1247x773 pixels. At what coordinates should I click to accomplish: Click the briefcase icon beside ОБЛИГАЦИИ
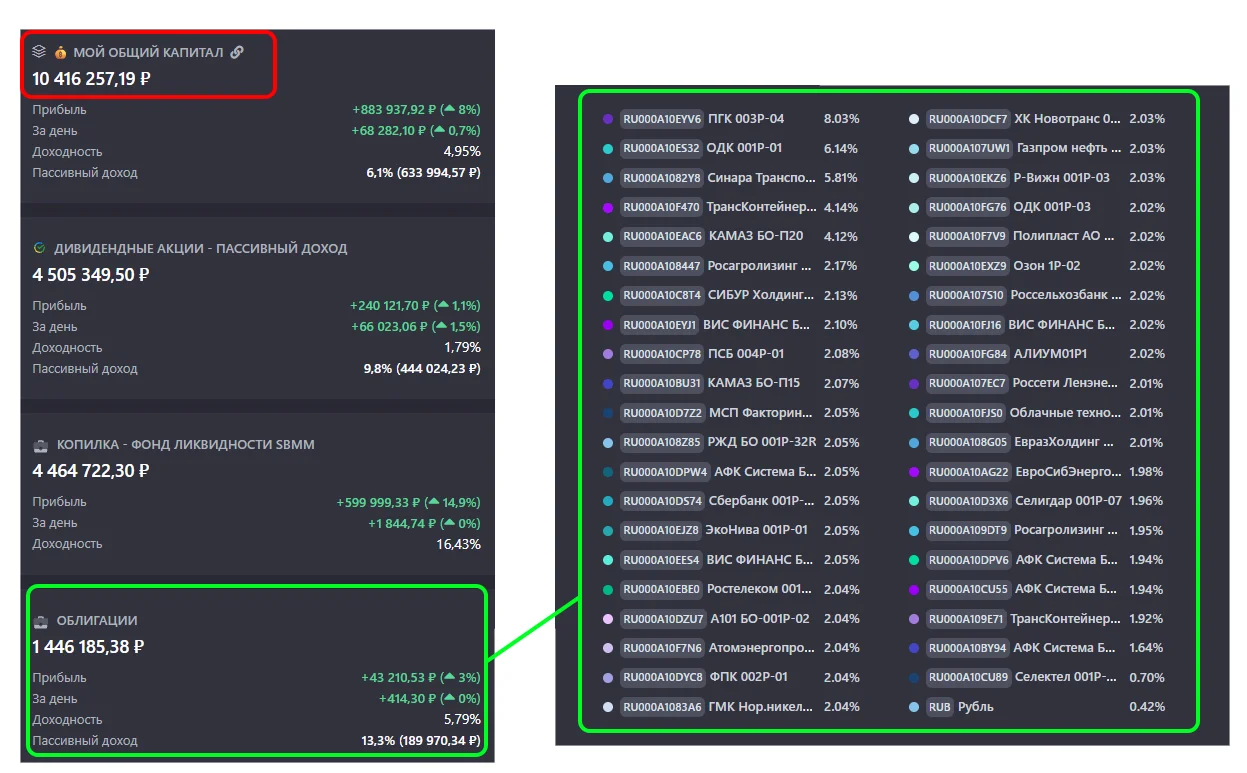40,621
